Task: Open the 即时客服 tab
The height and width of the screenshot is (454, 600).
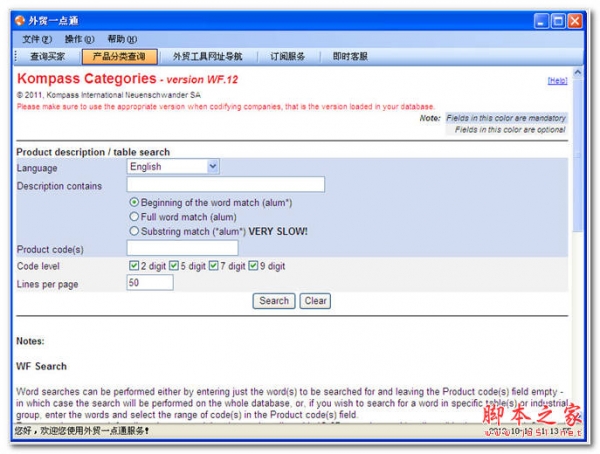Action: tap(350, 57)
